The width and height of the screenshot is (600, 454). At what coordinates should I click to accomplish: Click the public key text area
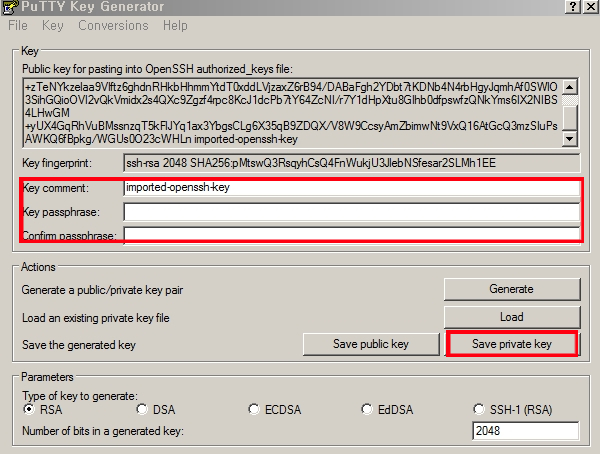[x=292, y=113]
